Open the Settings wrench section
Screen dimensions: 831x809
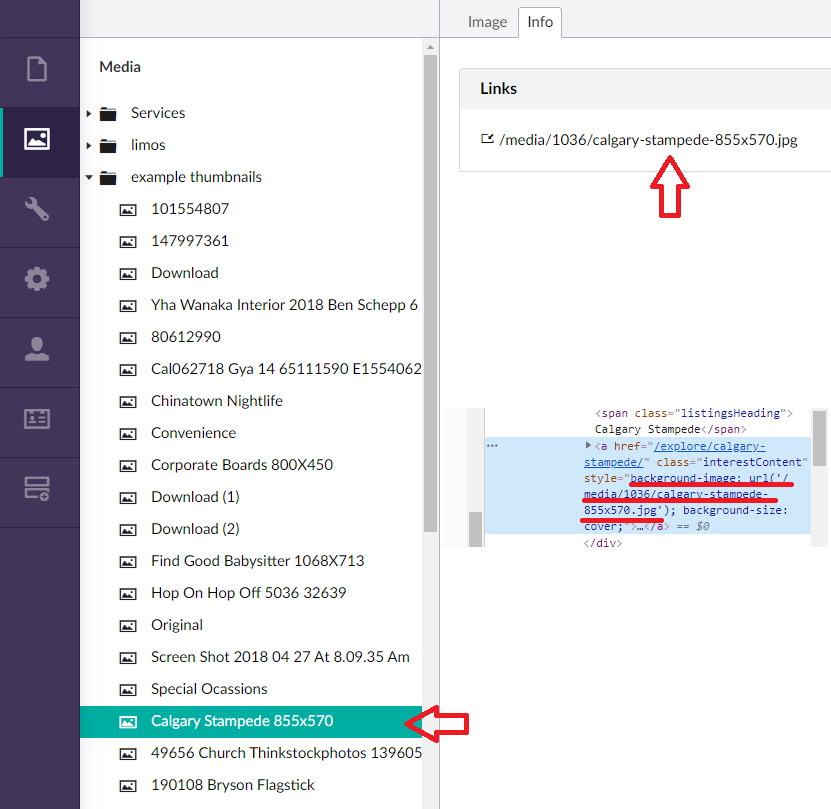tap(37, 209)
